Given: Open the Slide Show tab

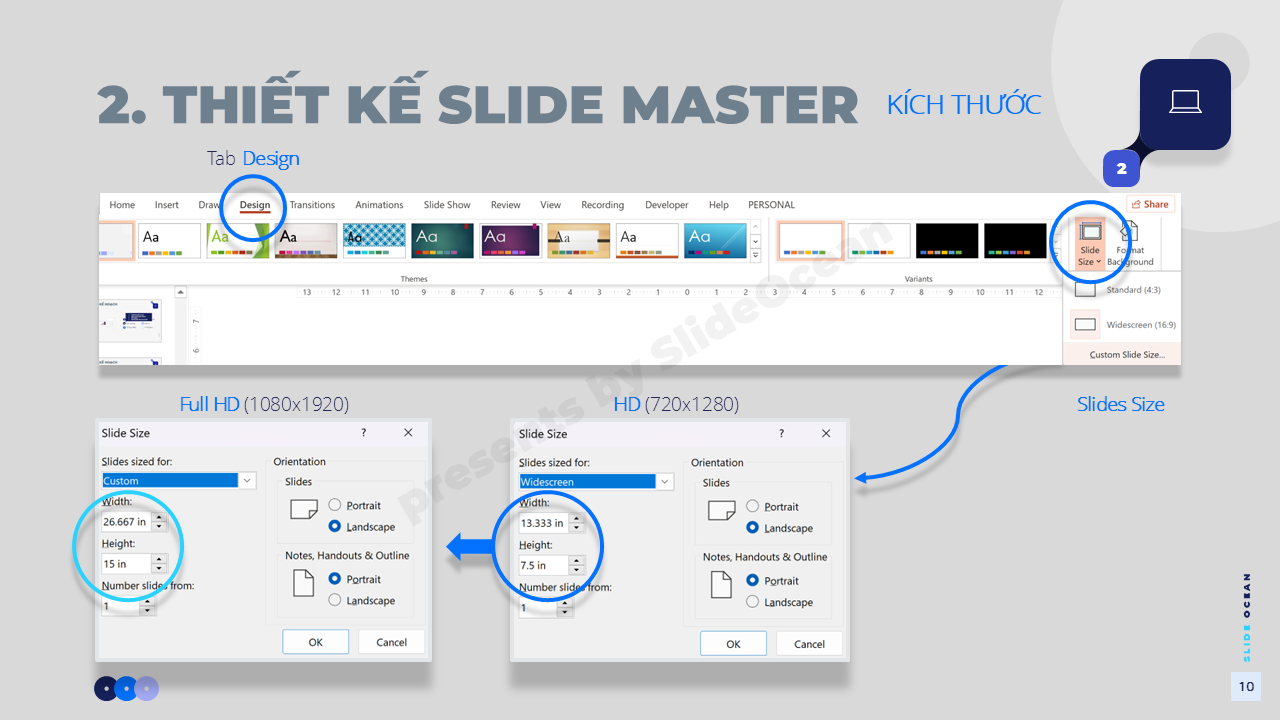Looking at the screenshot, I should (447, 205).
